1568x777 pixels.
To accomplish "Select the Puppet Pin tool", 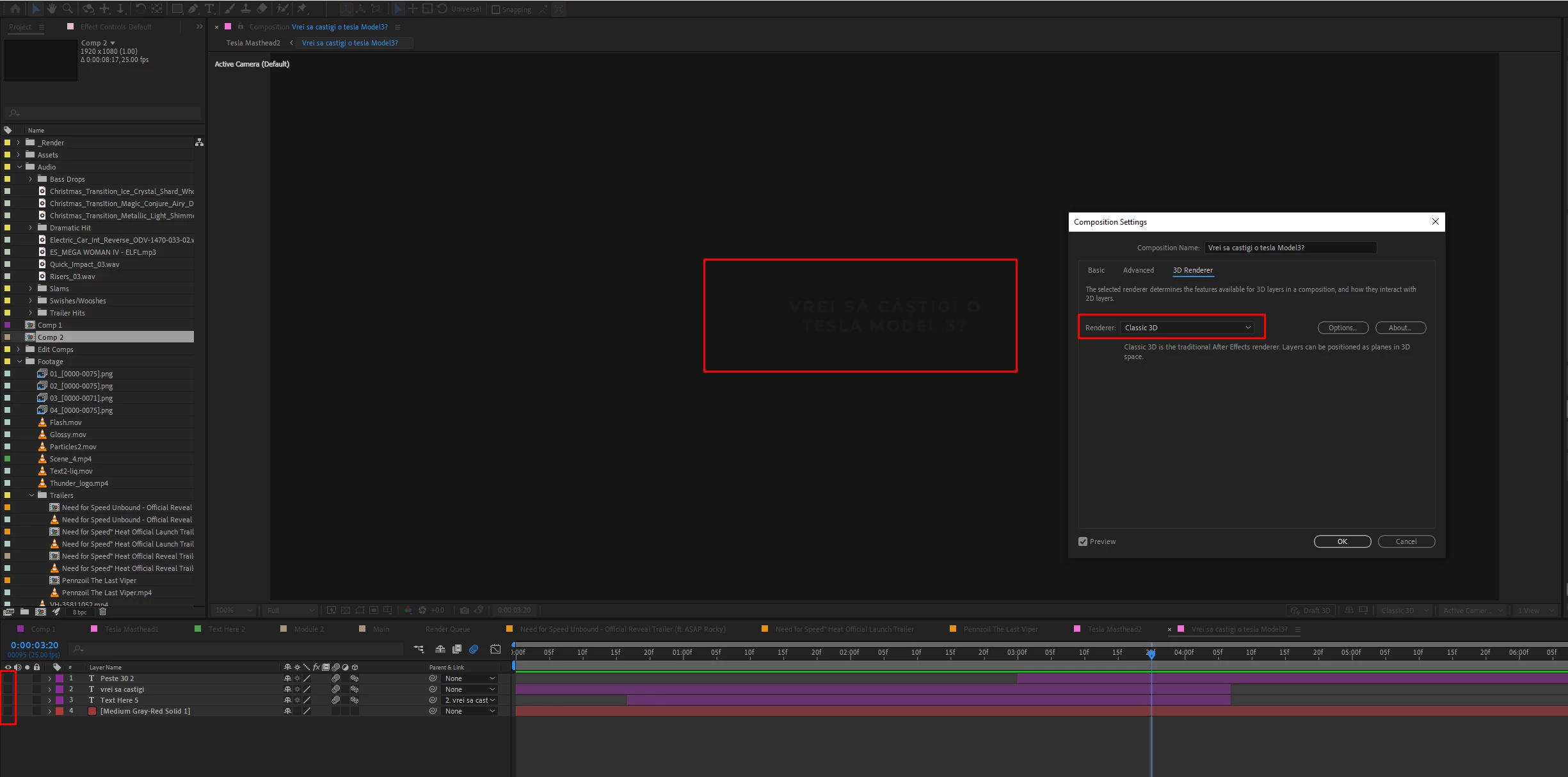I will click(x=301, y=8).
